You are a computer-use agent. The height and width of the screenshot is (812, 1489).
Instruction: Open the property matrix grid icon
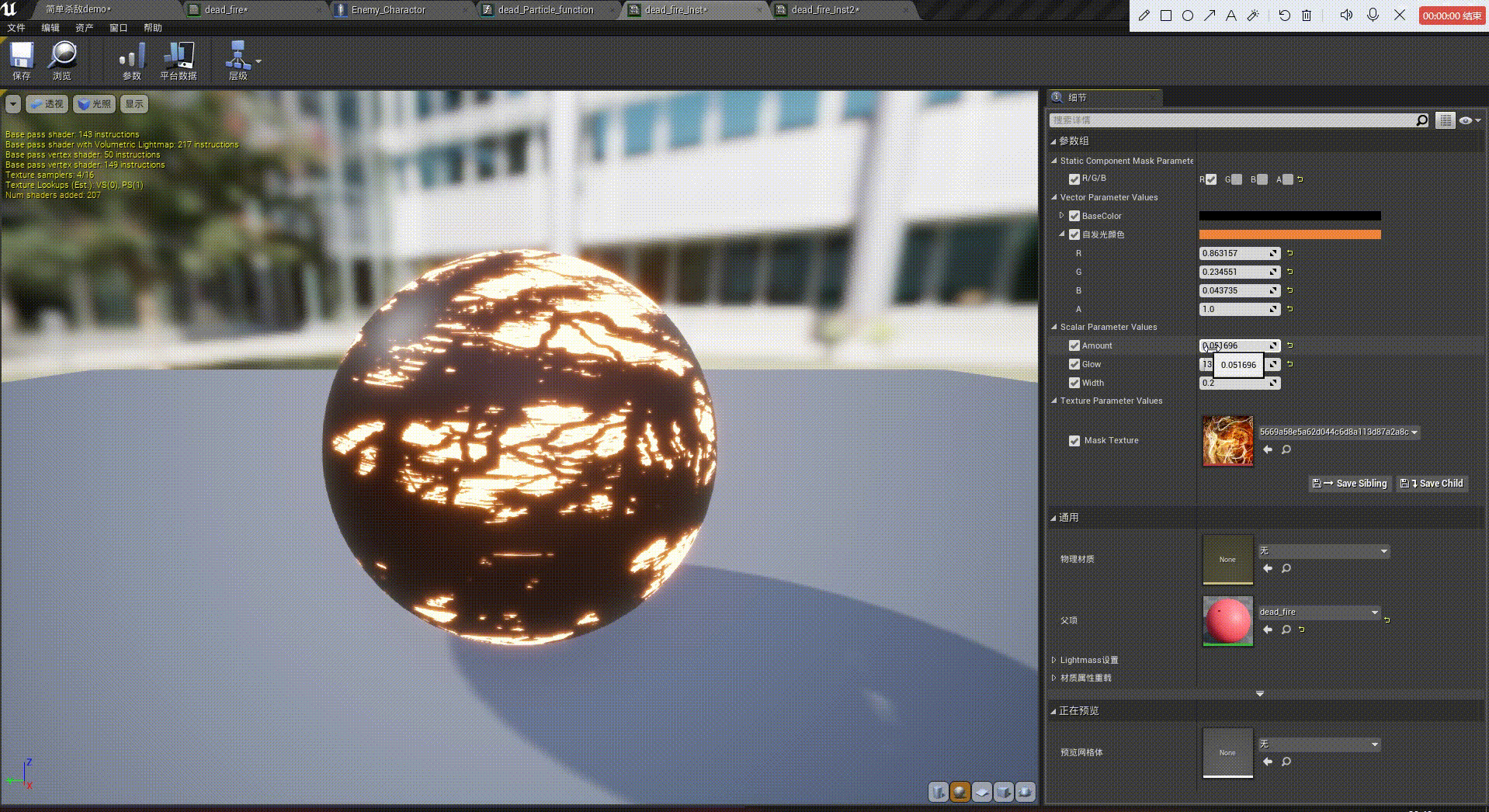[x=1445, y=120]
